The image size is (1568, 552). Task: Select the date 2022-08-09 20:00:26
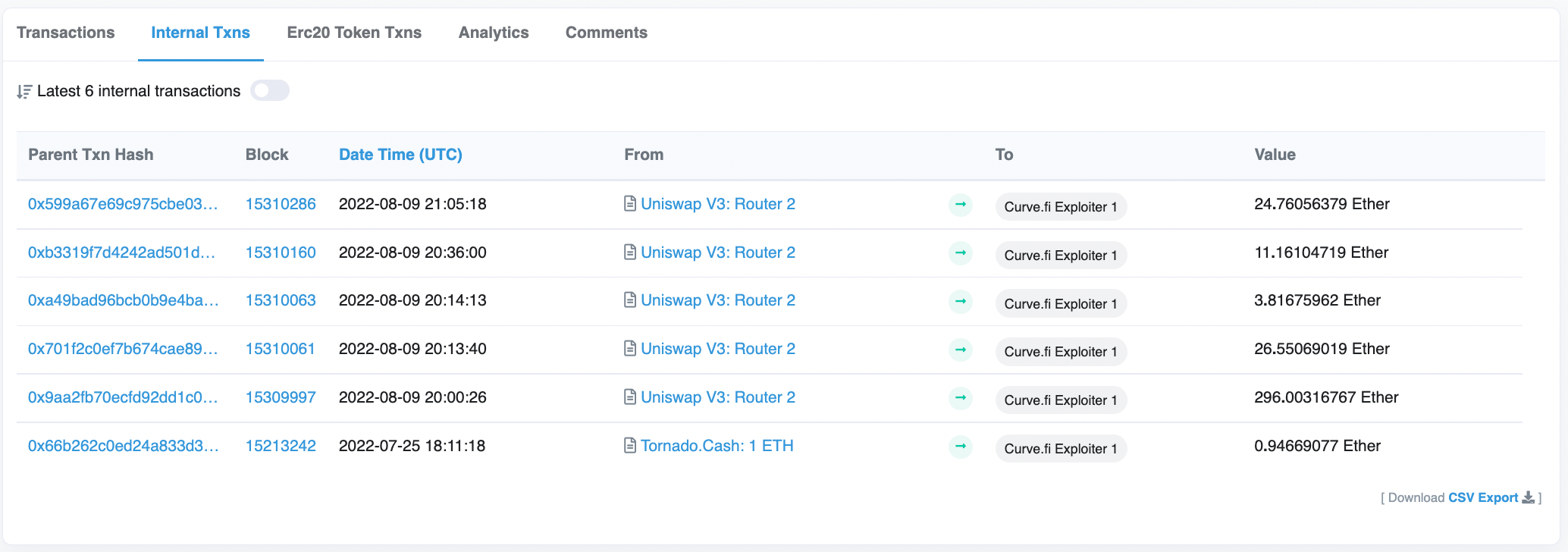(x=412, y=397)
